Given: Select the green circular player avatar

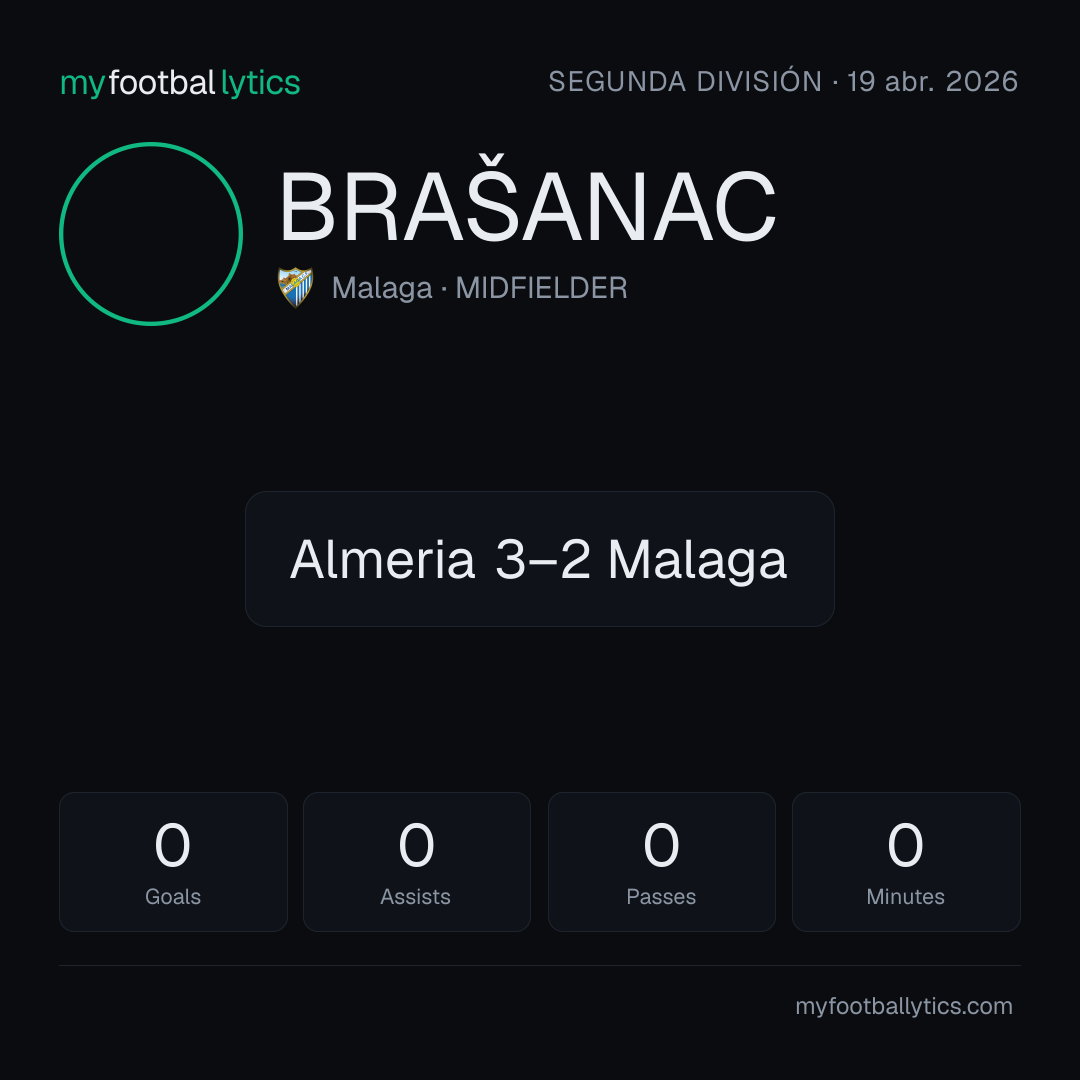Looking at the screenshot, I should (x=151, y=234).
